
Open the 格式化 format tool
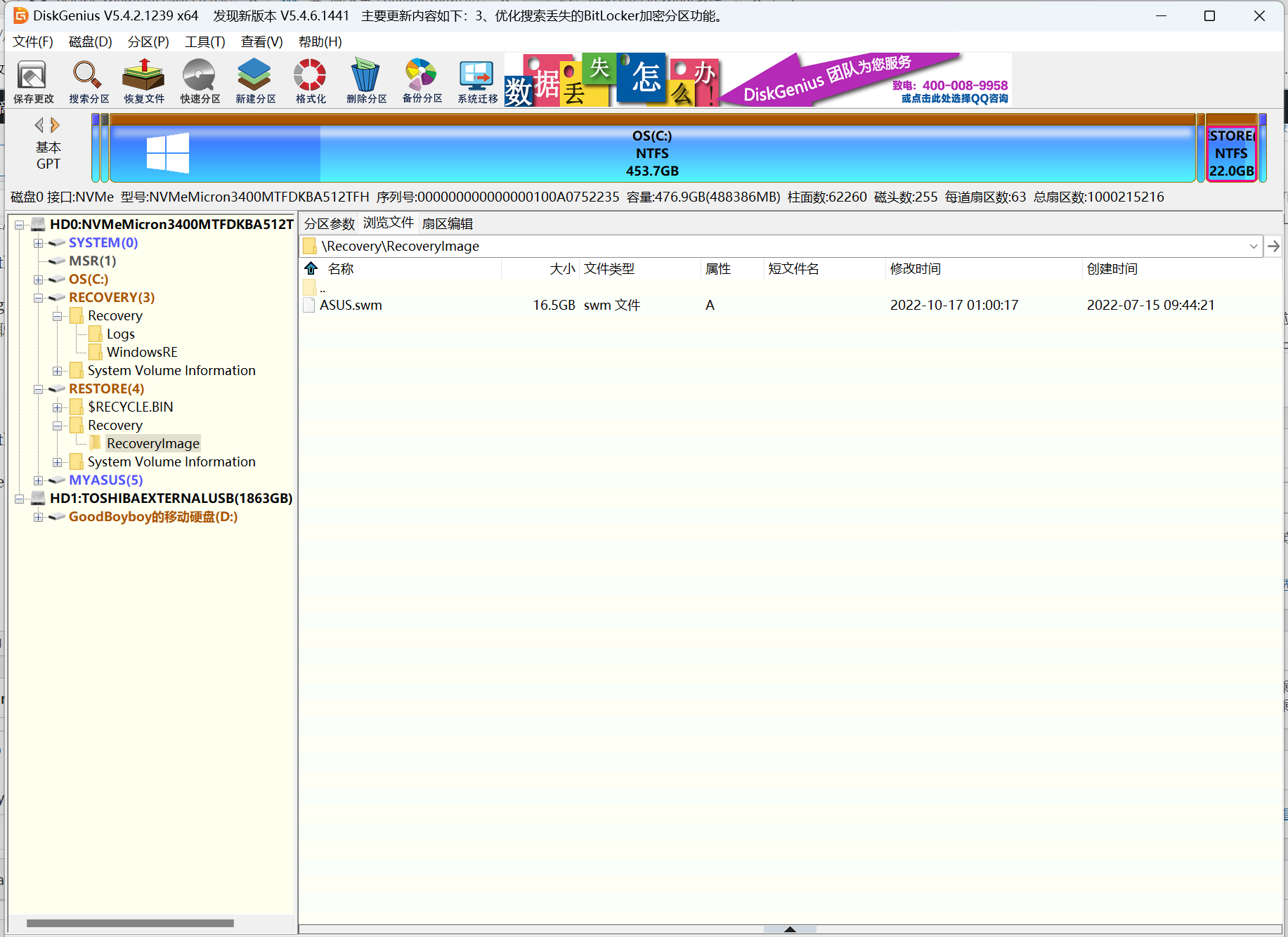point(309,79)
